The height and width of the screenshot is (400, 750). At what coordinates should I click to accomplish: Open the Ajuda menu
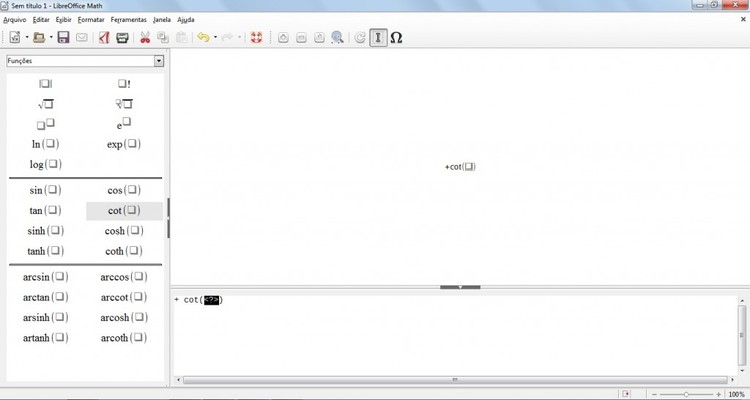[x=186, y=20]
